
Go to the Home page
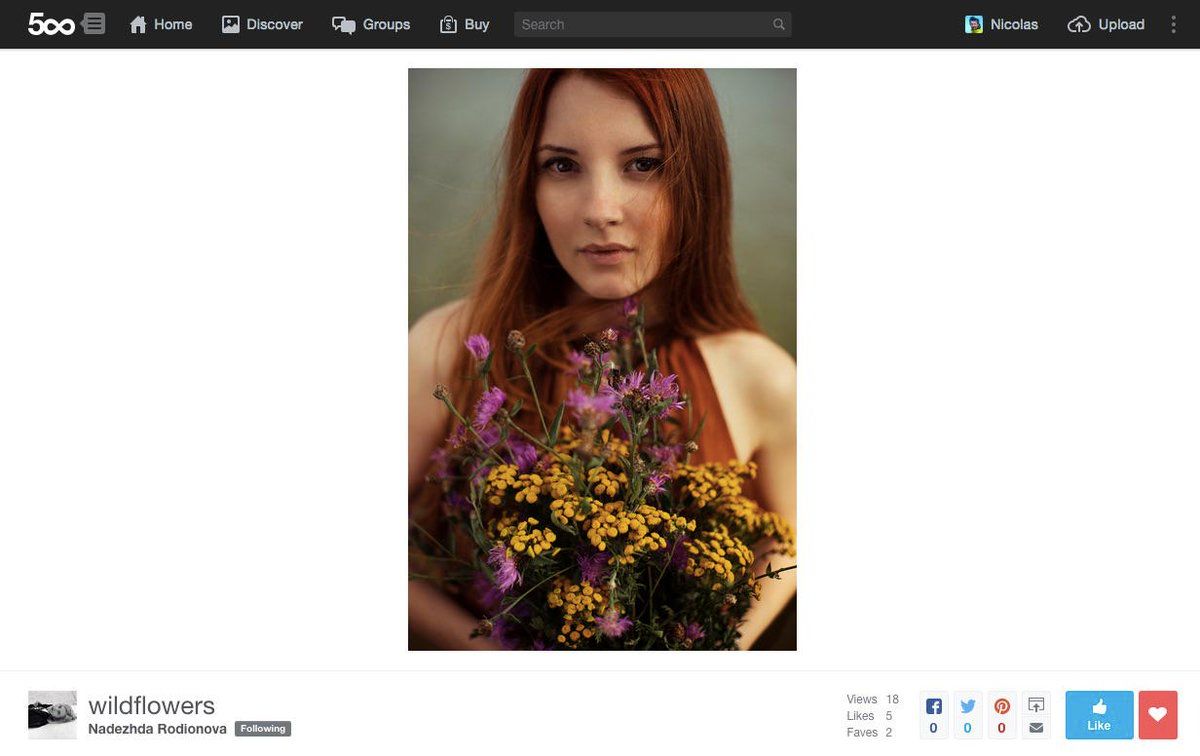coord(161,24)
